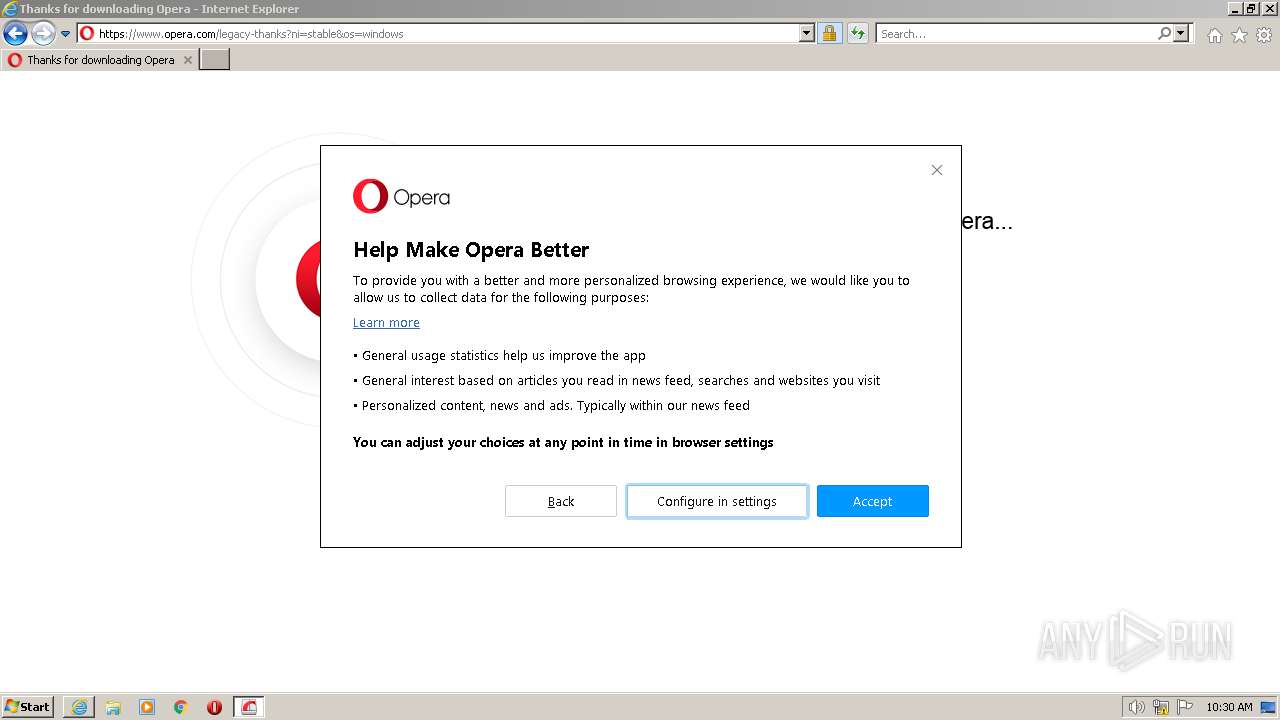Screen dimensions: 1280x720
Task: Choose Configure in settings
Action: tap(717, 501)
